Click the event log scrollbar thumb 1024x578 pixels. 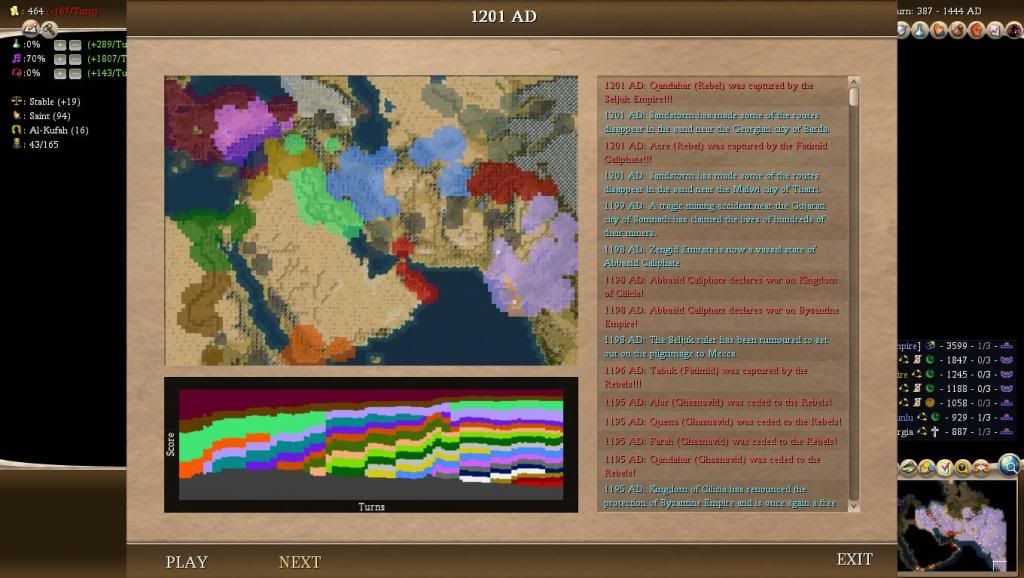[853, 97]
